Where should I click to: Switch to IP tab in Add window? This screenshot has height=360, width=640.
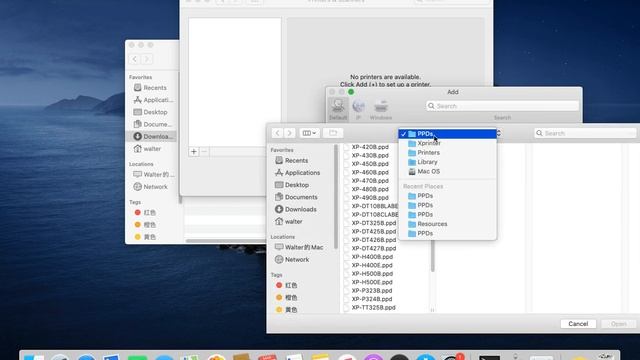[358, 109]
